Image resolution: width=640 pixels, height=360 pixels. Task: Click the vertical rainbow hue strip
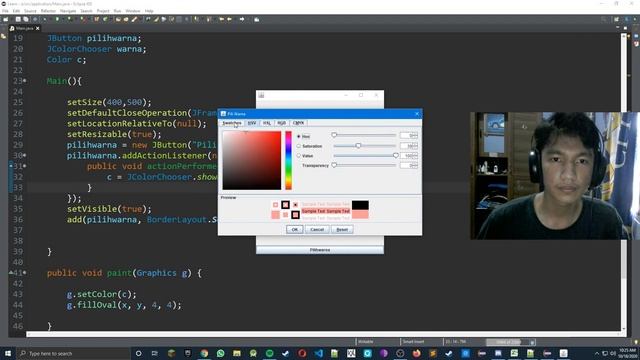(289, 160)
